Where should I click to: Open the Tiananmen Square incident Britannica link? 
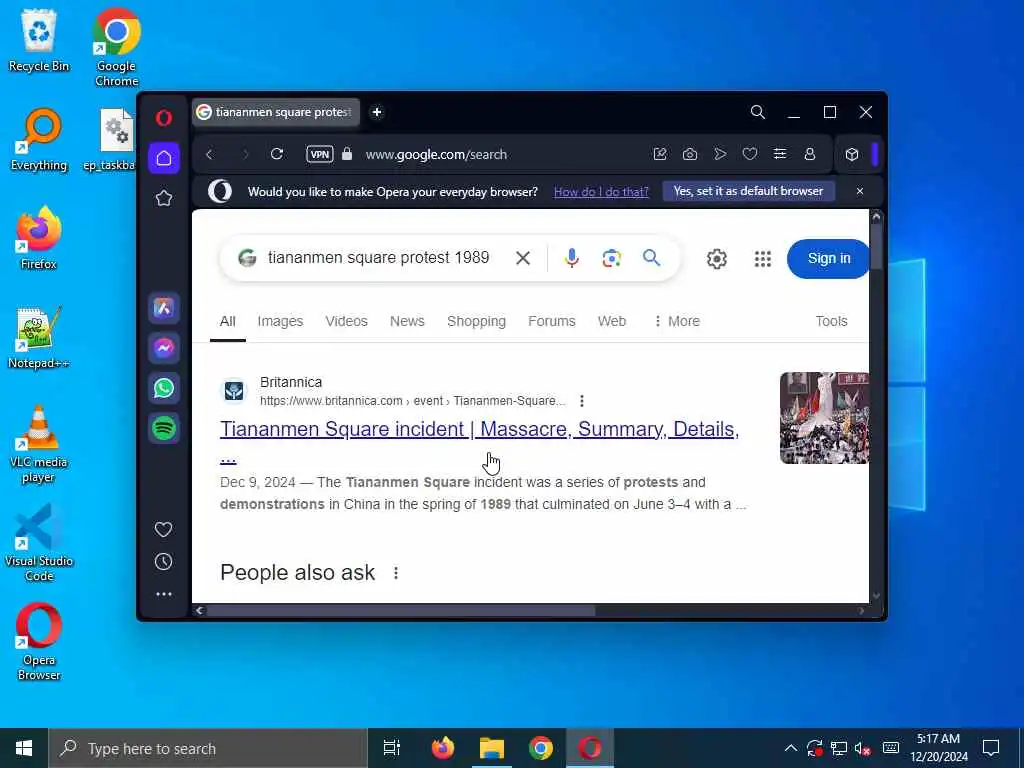point(479,429)
